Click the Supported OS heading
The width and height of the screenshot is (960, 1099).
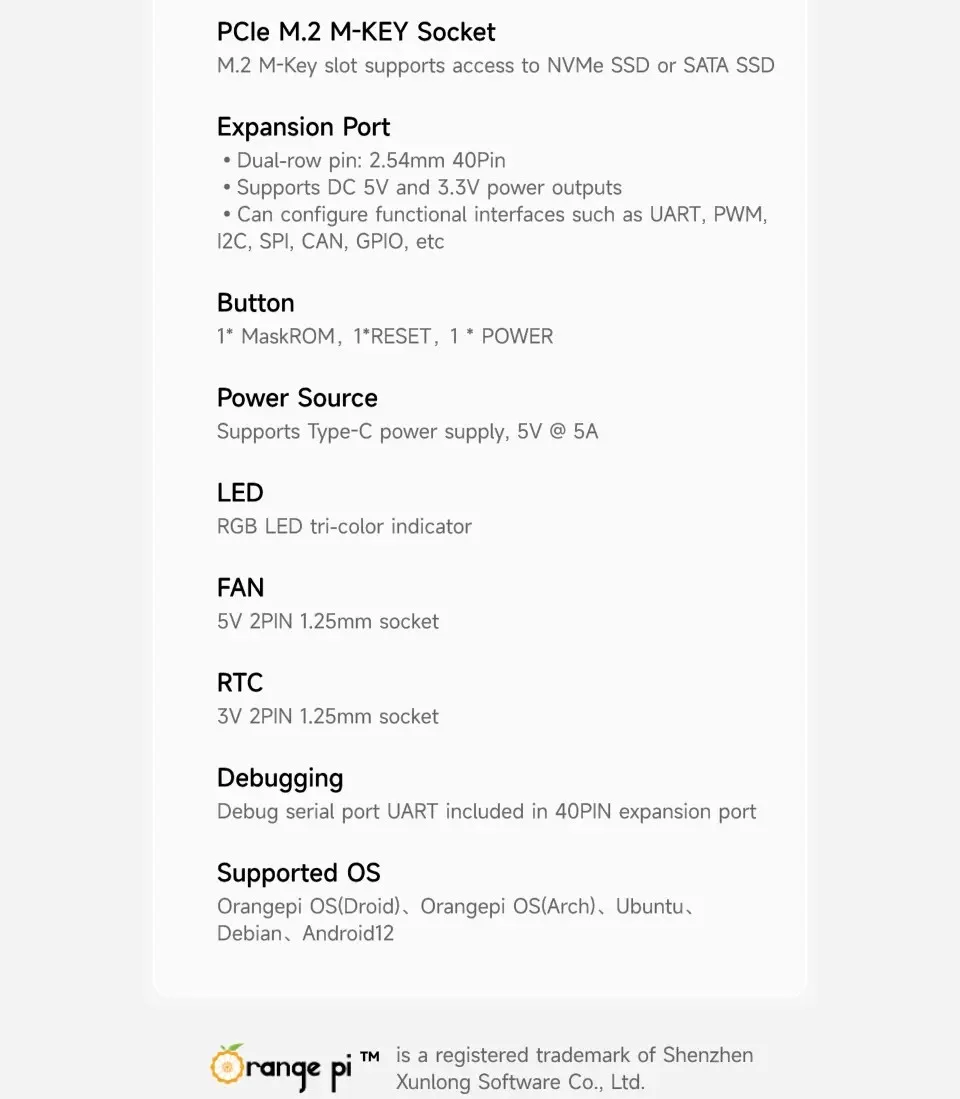point(298,873)
